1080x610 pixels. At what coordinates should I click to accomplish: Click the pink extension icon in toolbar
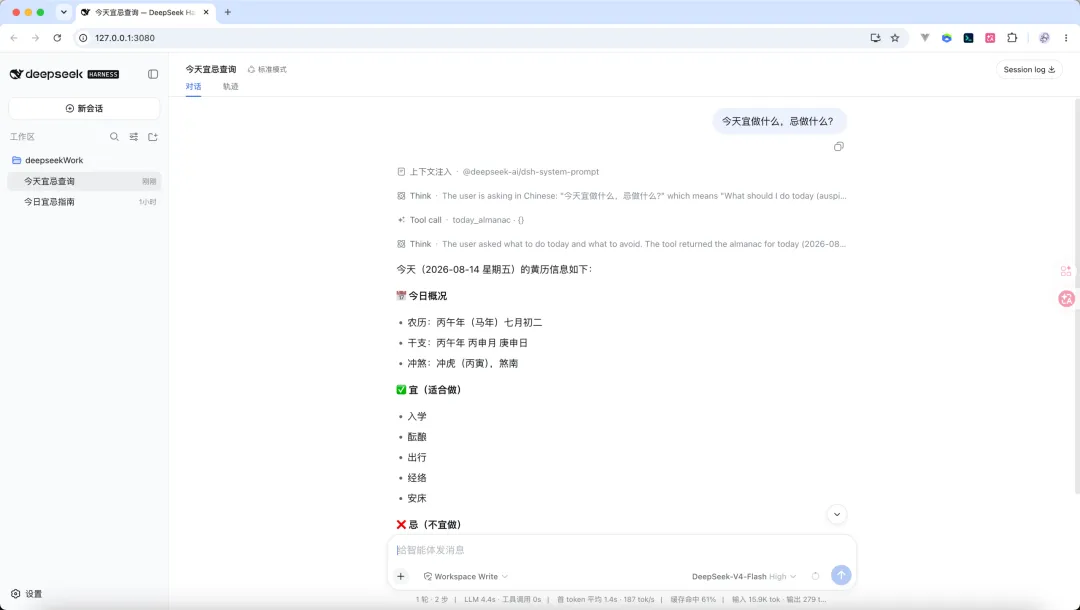click(990, 38)
